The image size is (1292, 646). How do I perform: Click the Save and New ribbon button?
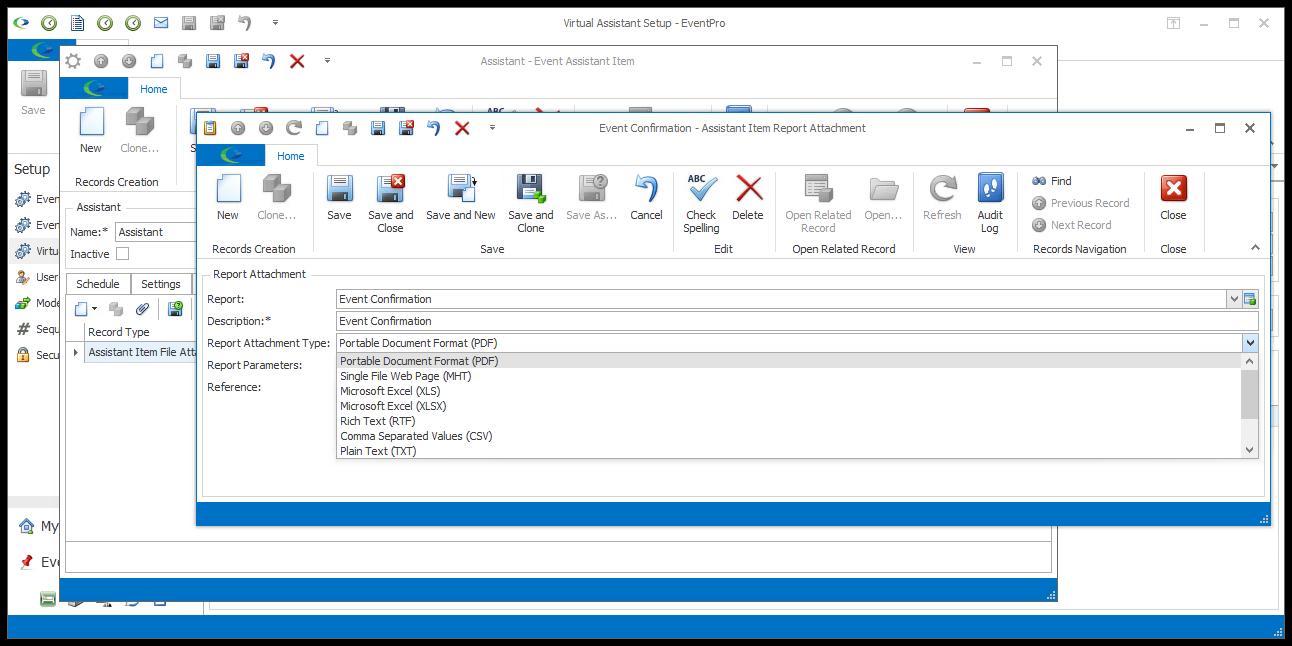point(461,197)
